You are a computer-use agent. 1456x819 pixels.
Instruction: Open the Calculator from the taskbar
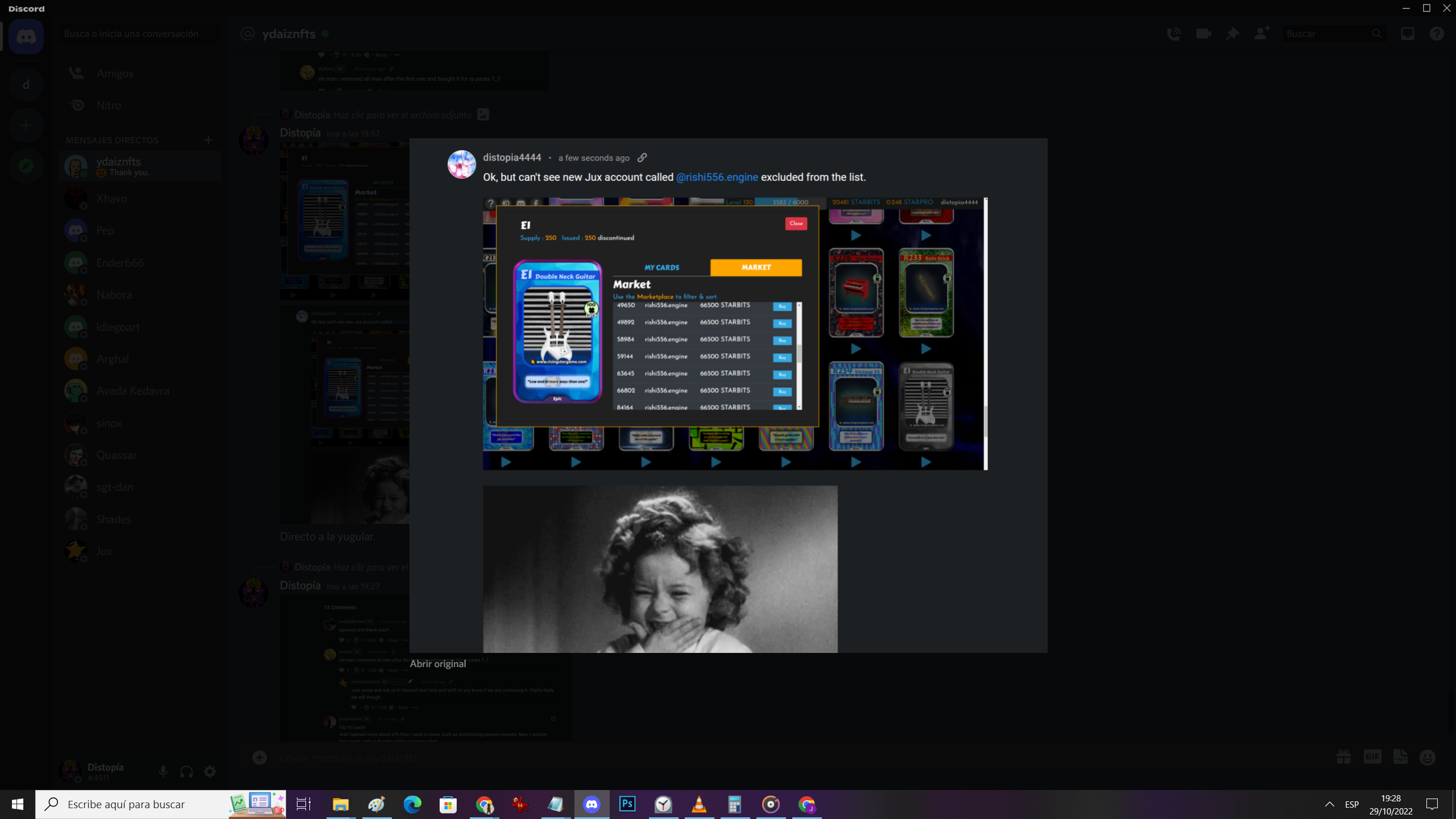[x=735, y=804]
